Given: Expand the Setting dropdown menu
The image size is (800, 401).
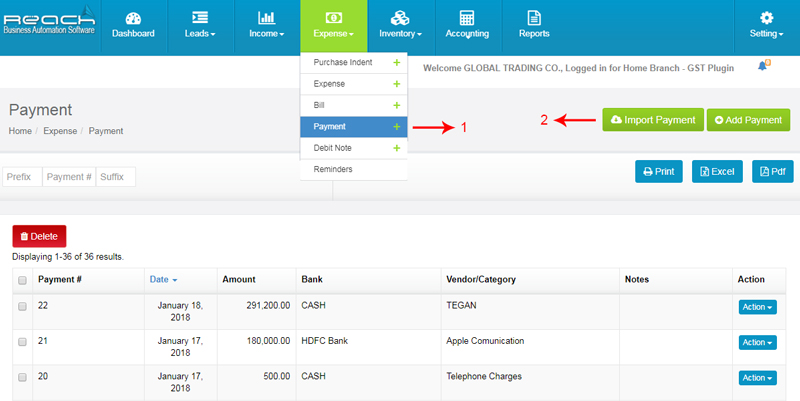Looking at the screenshot, I should click(766, 34).
